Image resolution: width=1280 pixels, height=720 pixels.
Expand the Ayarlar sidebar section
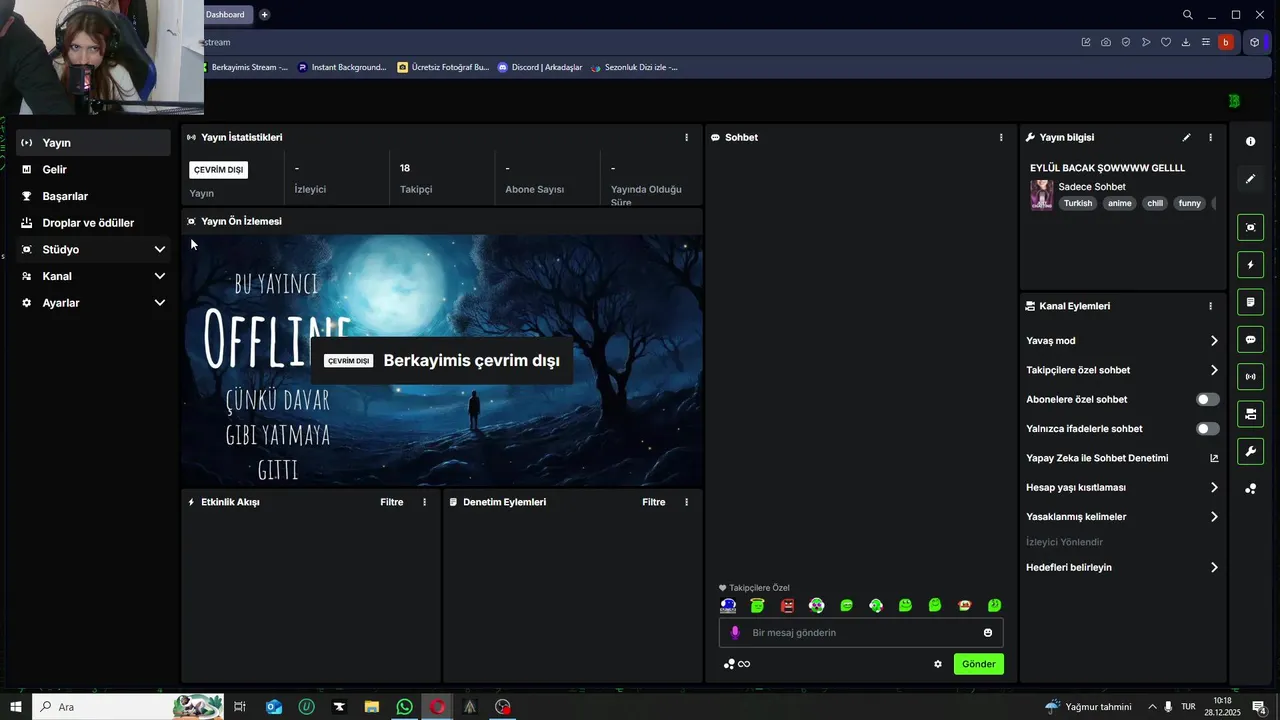coord(94,303)
